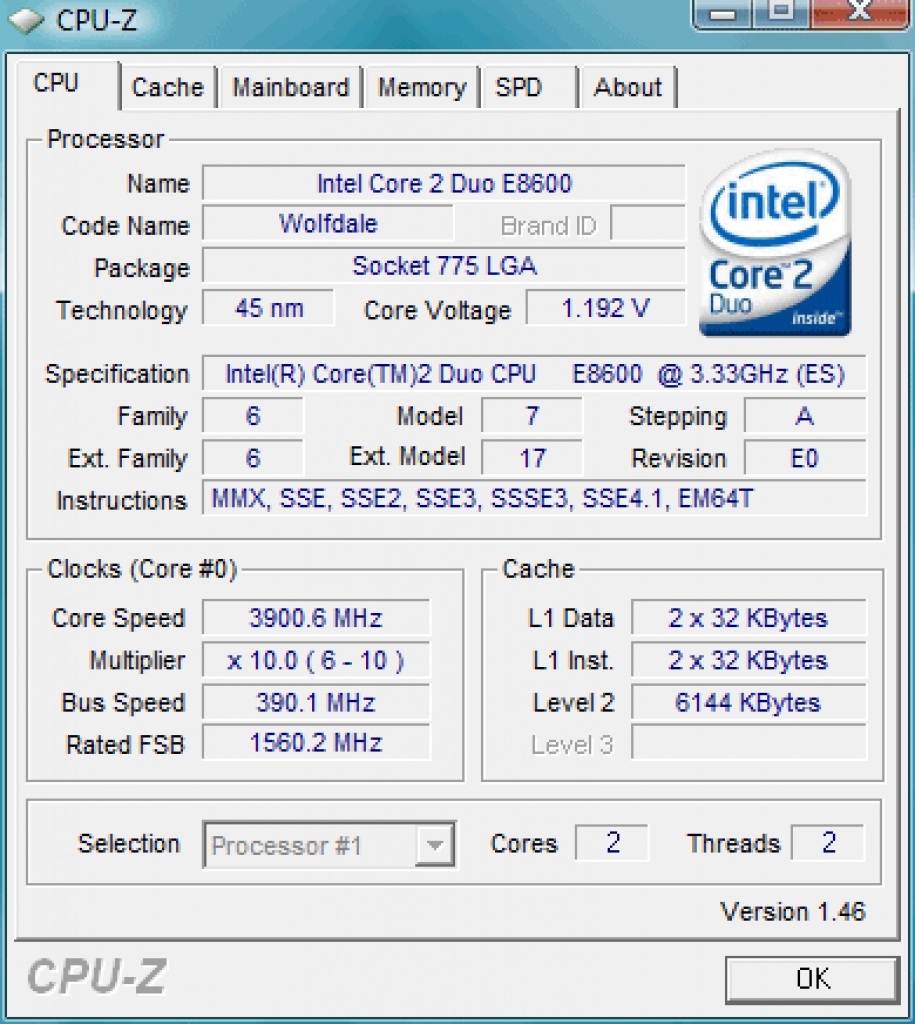Select the CPU tab
This screenshot has height=1024, width=915.
(x=67, y=85)
